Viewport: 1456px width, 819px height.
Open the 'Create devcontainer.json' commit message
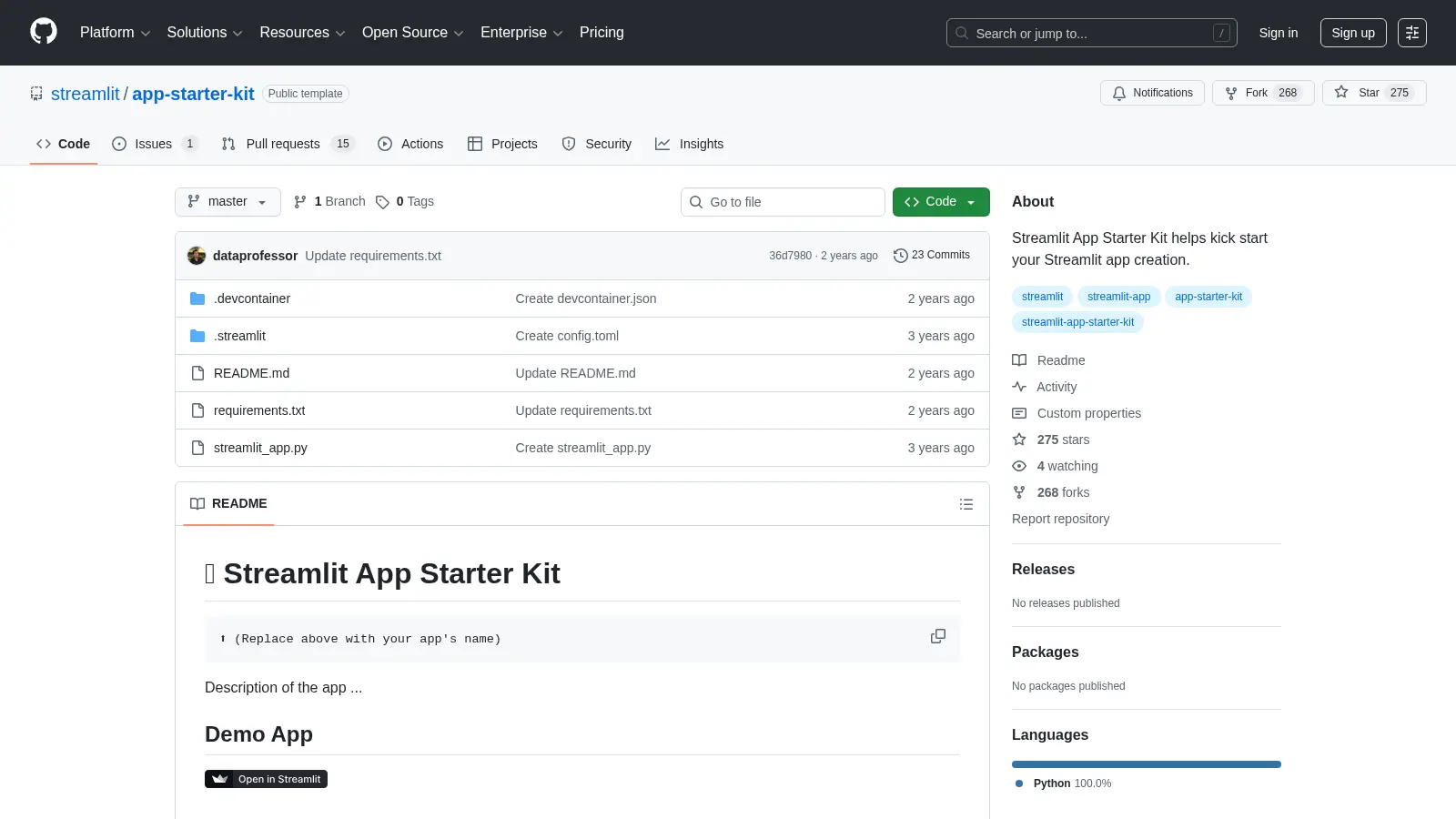(586, 298)
